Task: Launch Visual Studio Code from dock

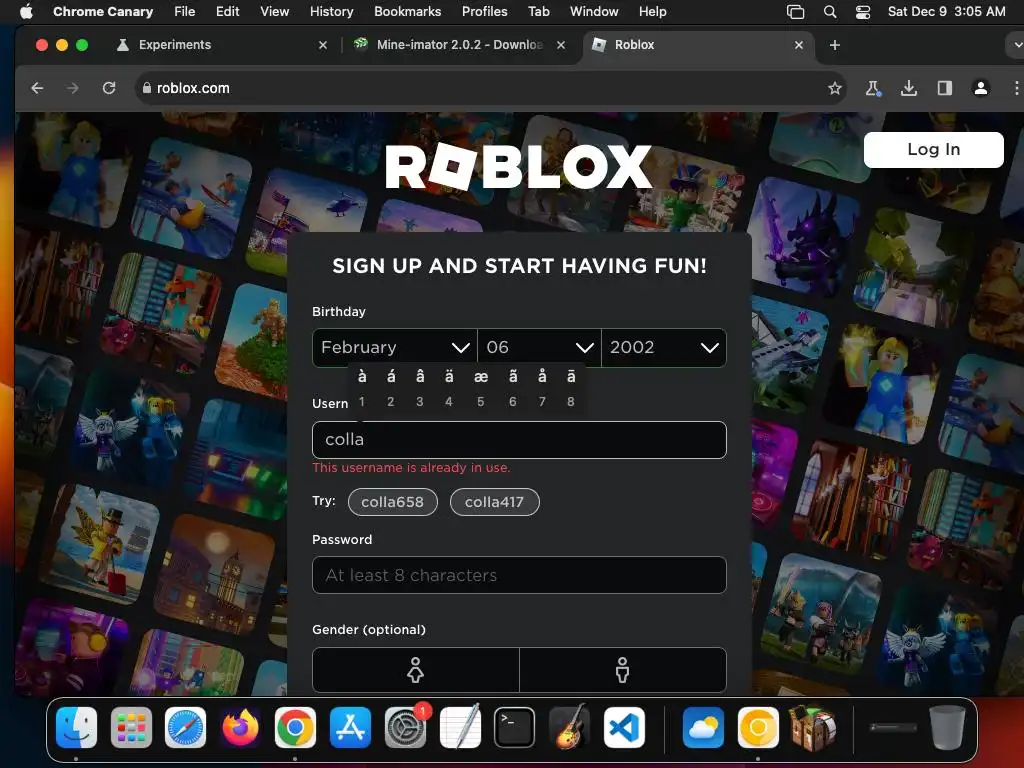Action: pos(624,727)
